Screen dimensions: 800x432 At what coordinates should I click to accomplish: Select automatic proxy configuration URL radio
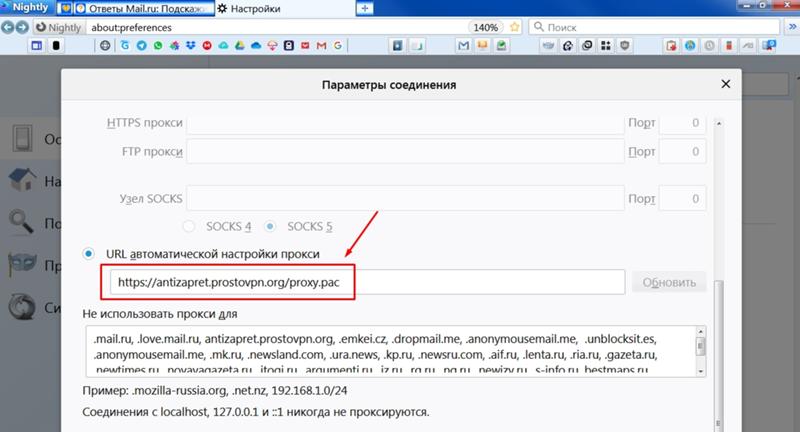tap(89, 253)
